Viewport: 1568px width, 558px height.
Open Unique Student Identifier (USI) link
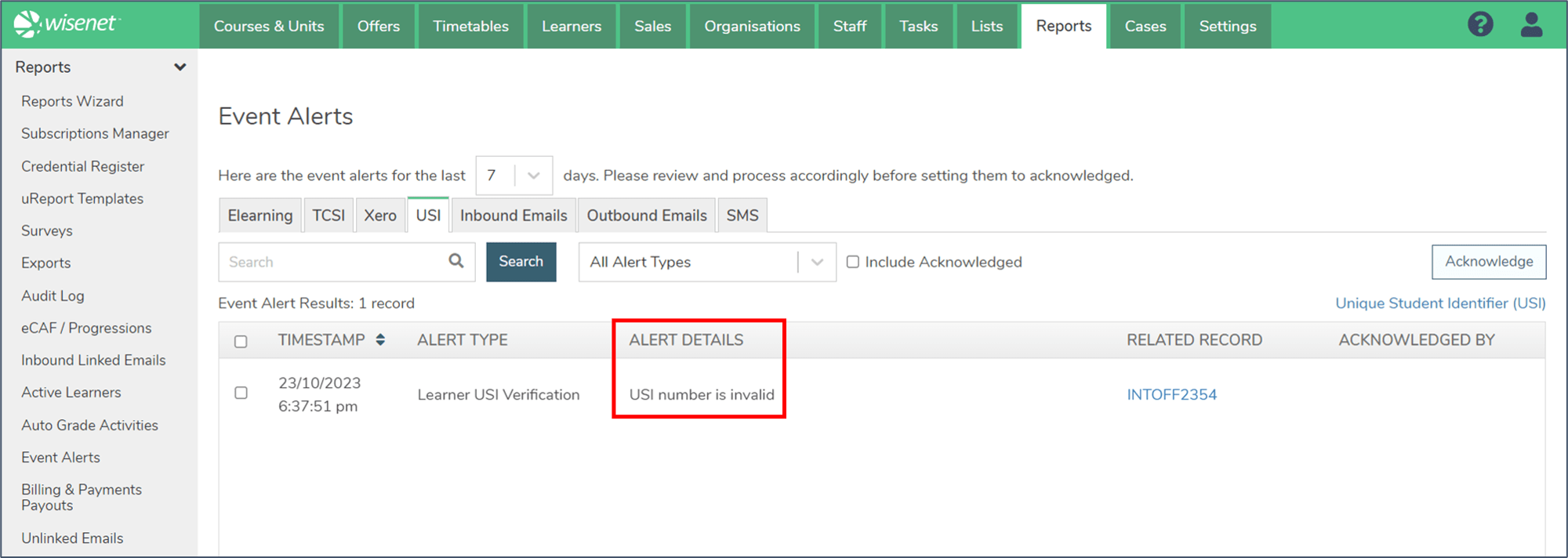[1440, 303]
